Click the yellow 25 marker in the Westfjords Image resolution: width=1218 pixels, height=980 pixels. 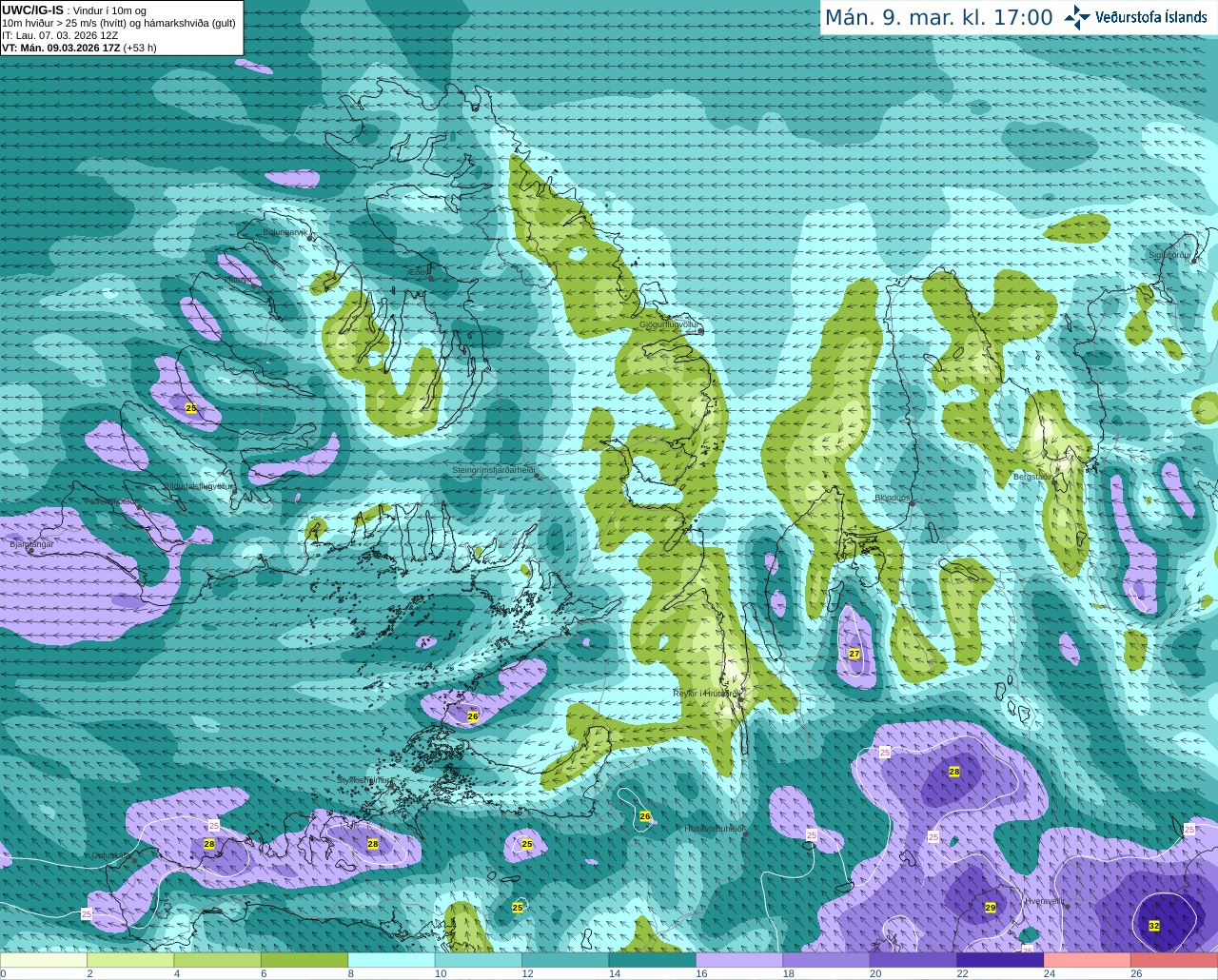pos(191,407)
